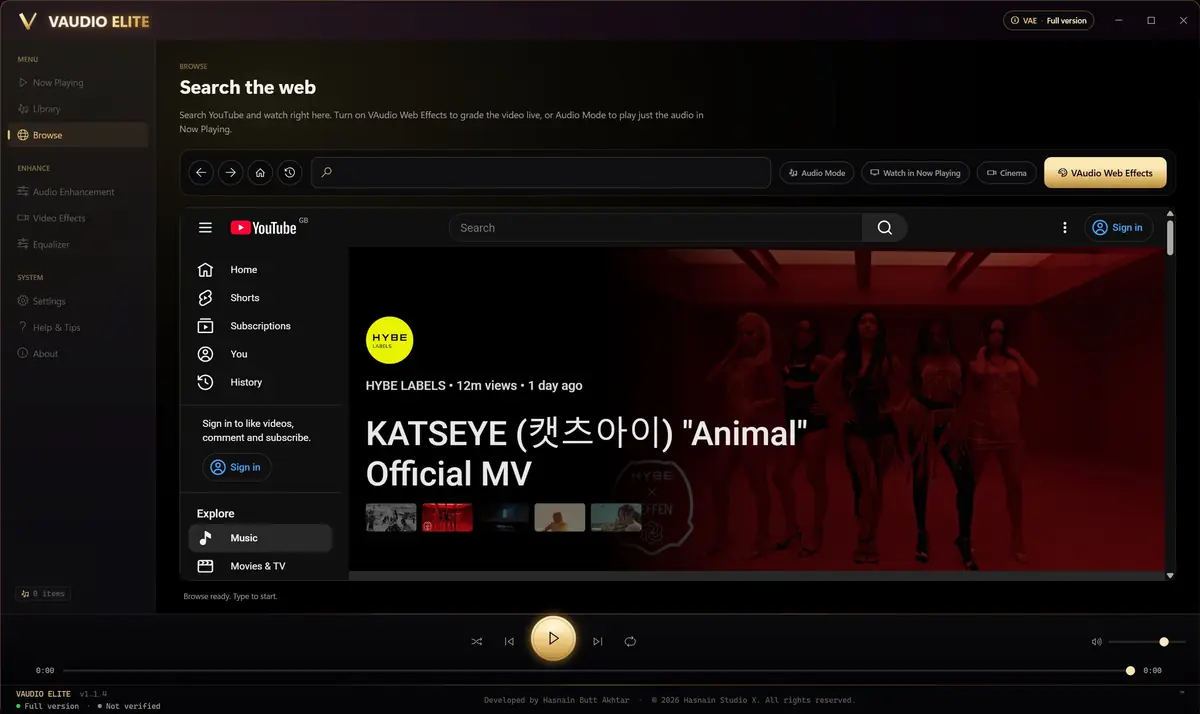Open YouTube three-dot settings menu
The height and width of the screenshot is (714, 1200).
coord(1065,228)
